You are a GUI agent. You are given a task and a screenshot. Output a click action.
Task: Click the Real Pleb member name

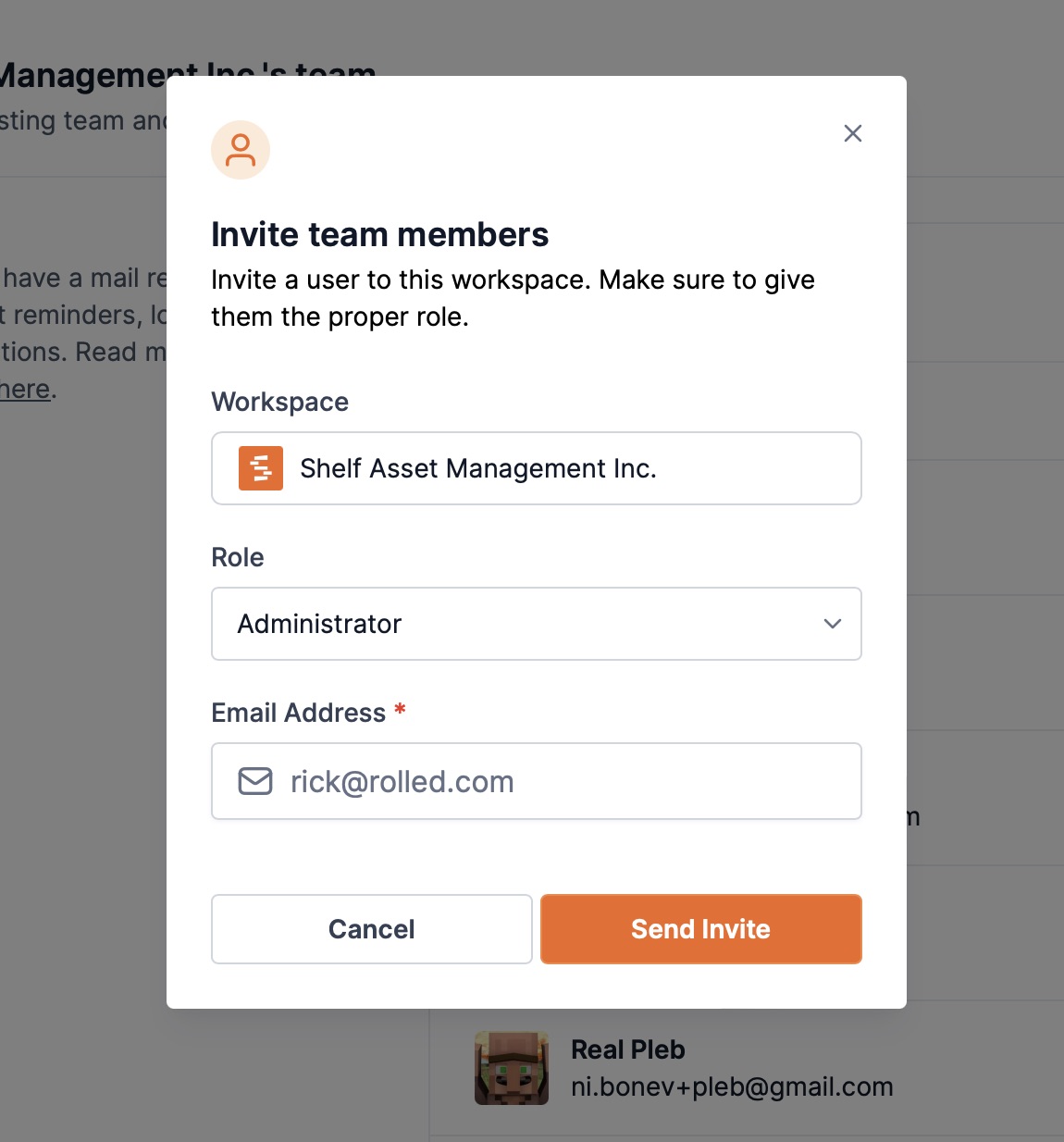click(627, 1049)
